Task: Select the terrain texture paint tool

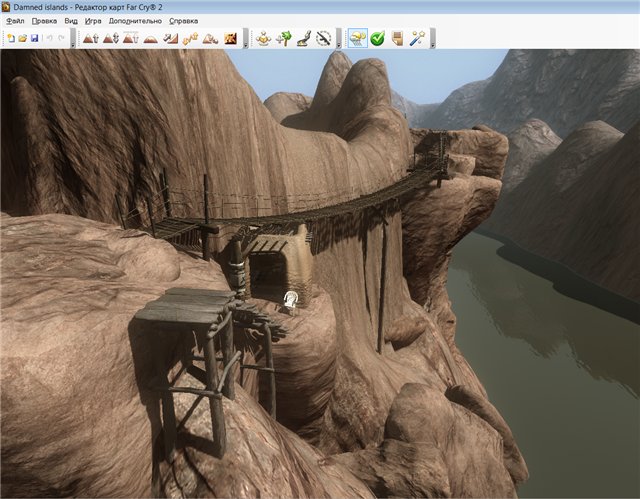Action: 231,38
